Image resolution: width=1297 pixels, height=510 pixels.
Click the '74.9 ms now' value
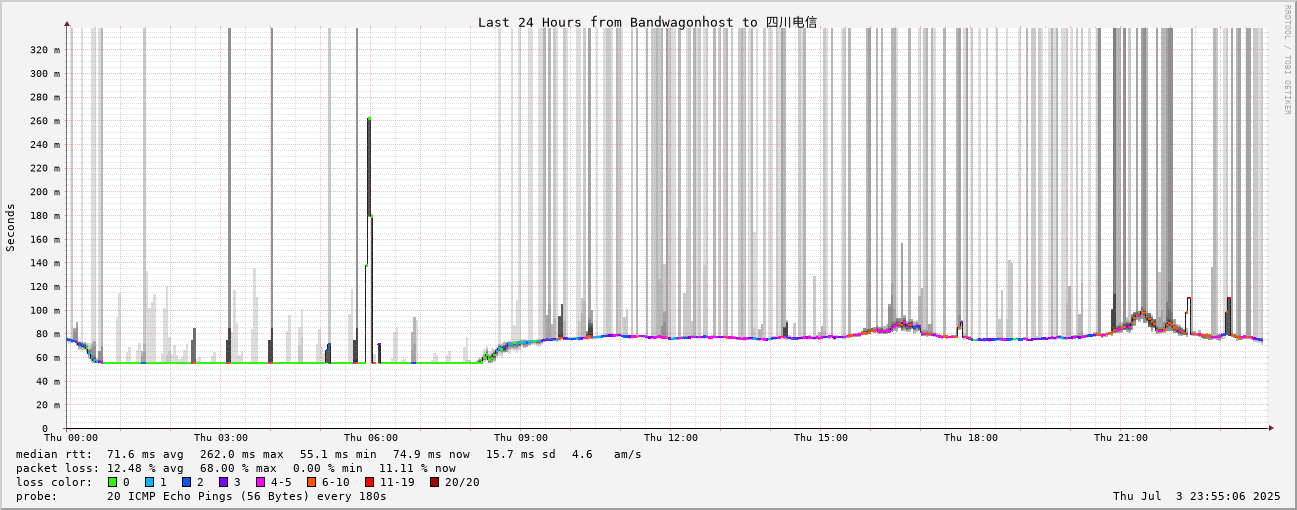point(431,454)
